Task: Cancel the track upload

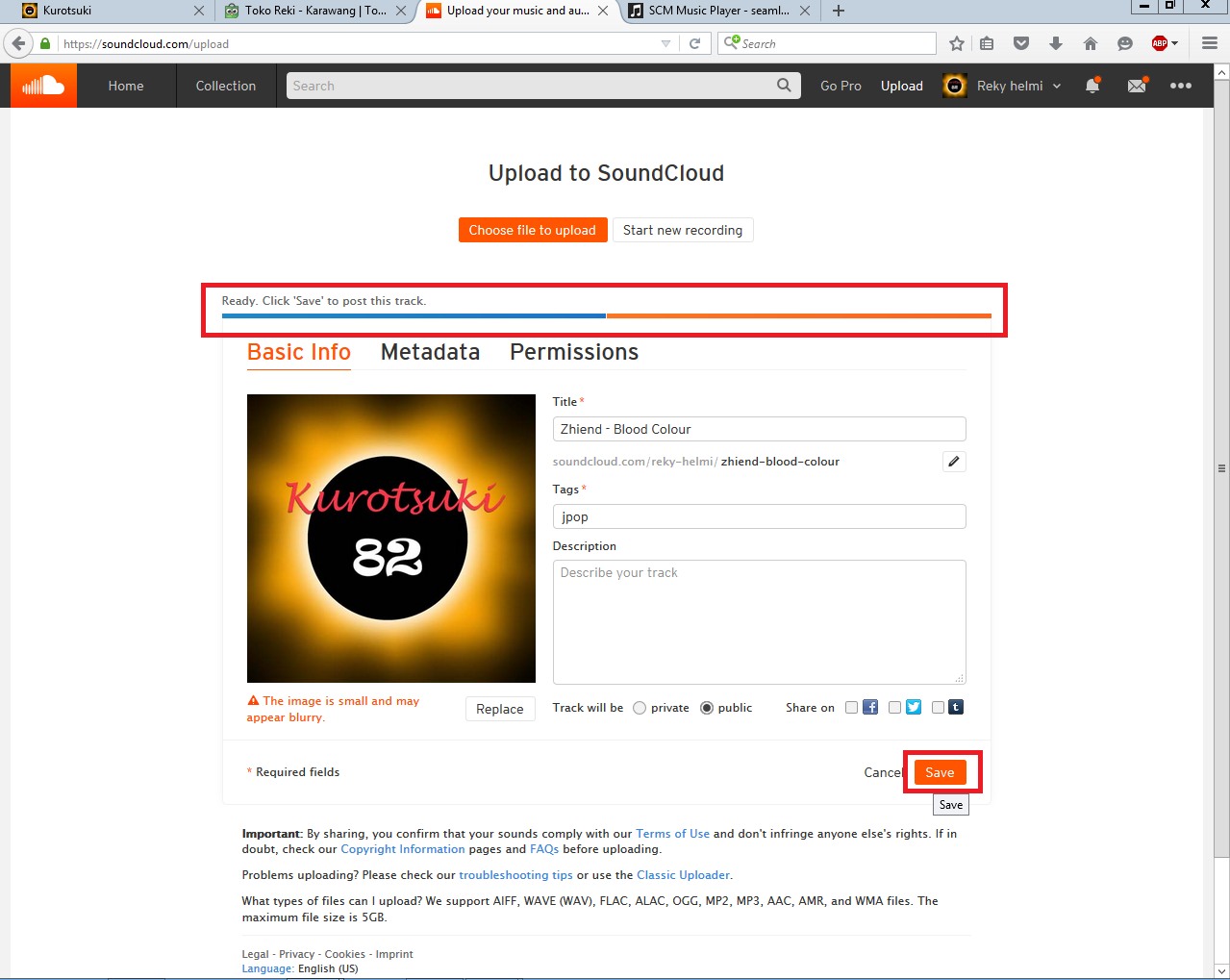Action: (883, 772)
